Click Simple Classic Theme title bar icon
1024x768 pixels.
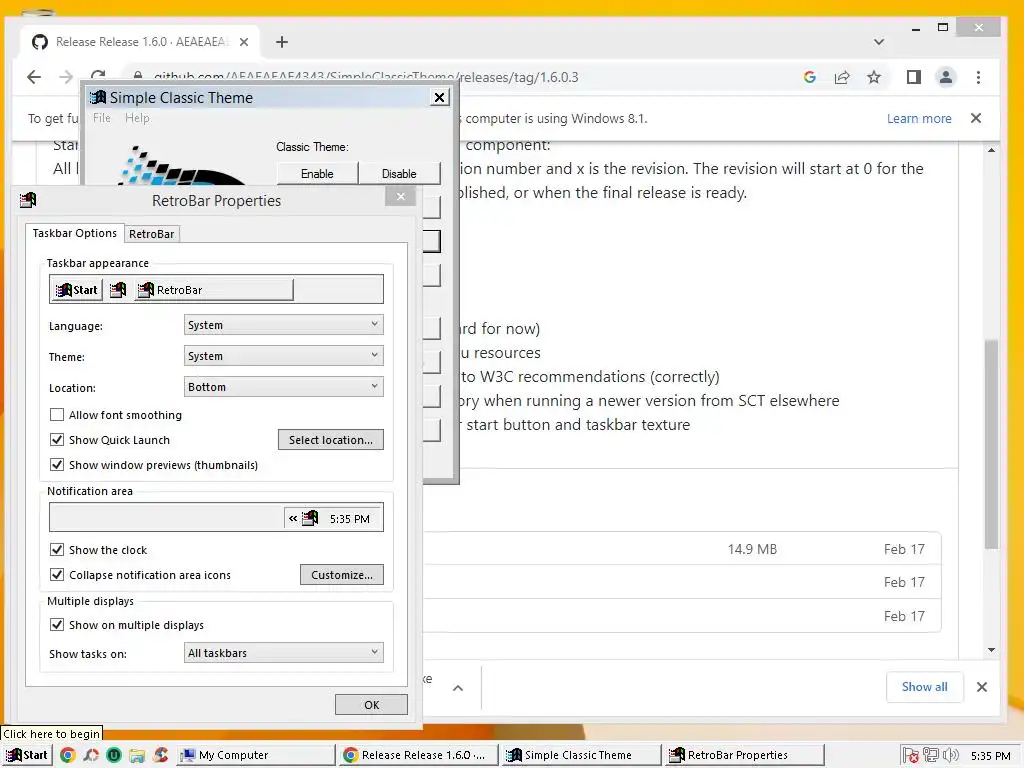(98, 97)
